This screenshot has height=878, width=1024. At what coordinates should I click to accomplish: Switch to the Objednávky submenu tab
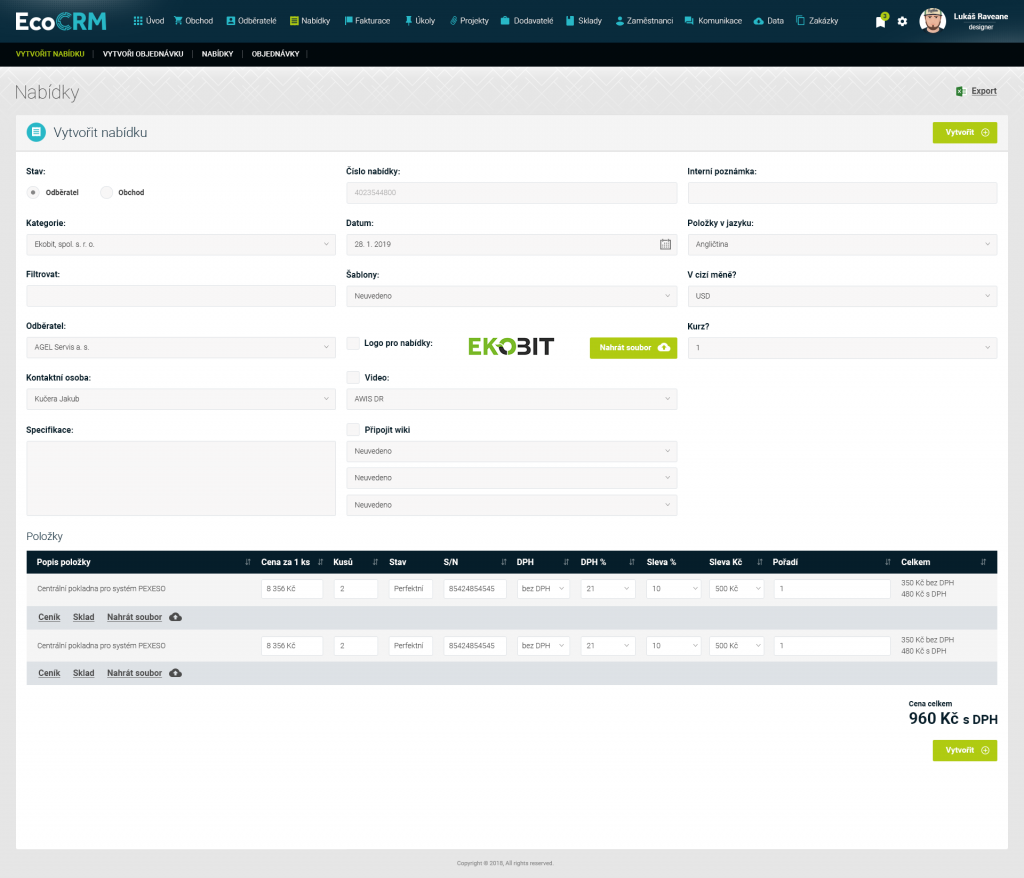(275, 54)
